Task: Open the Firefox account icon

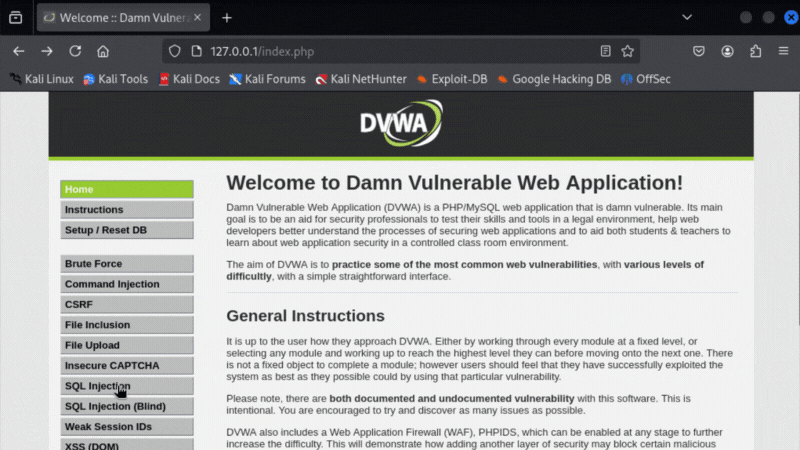Action: click(x=727, y=51)
